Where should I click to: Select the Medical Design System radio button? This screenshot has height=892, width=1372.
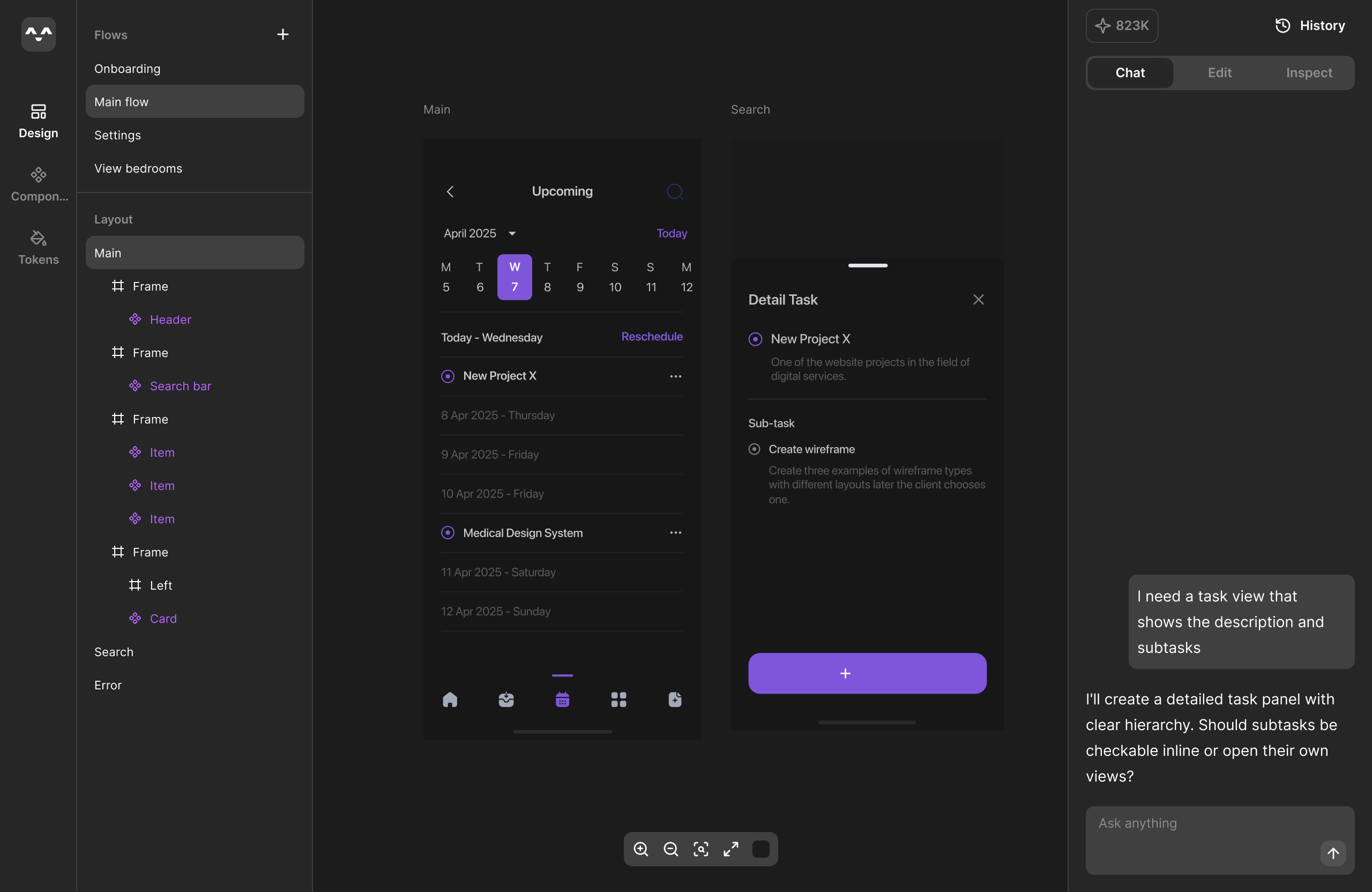coord(448,532)
